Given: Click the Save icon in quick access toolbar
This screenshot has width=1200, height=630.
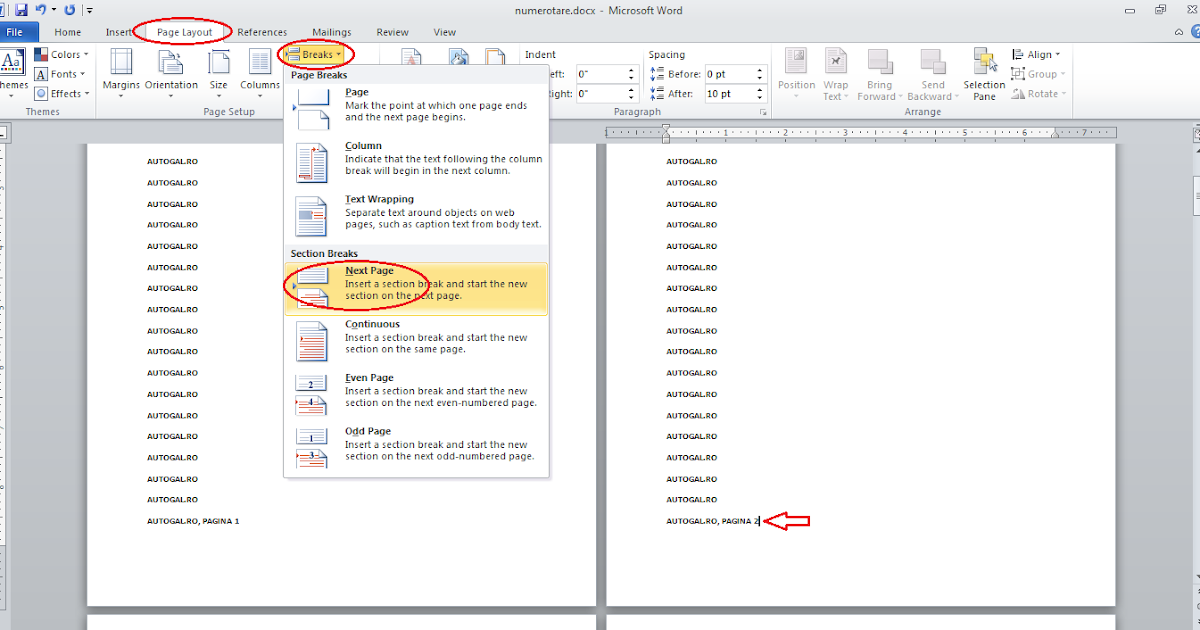Looking at the screenshot, I should click(21, 10).
